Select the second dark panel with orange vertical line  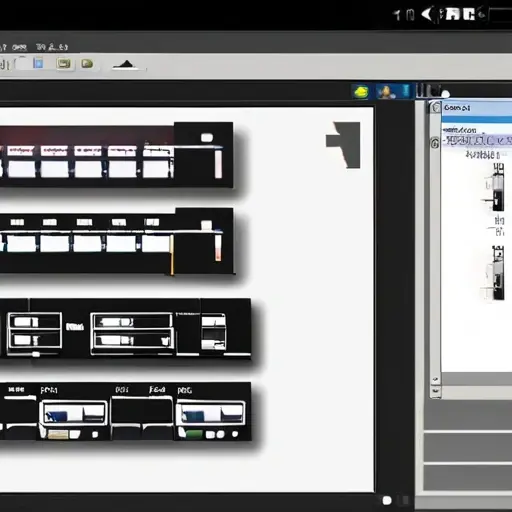(x=116, y=241)
